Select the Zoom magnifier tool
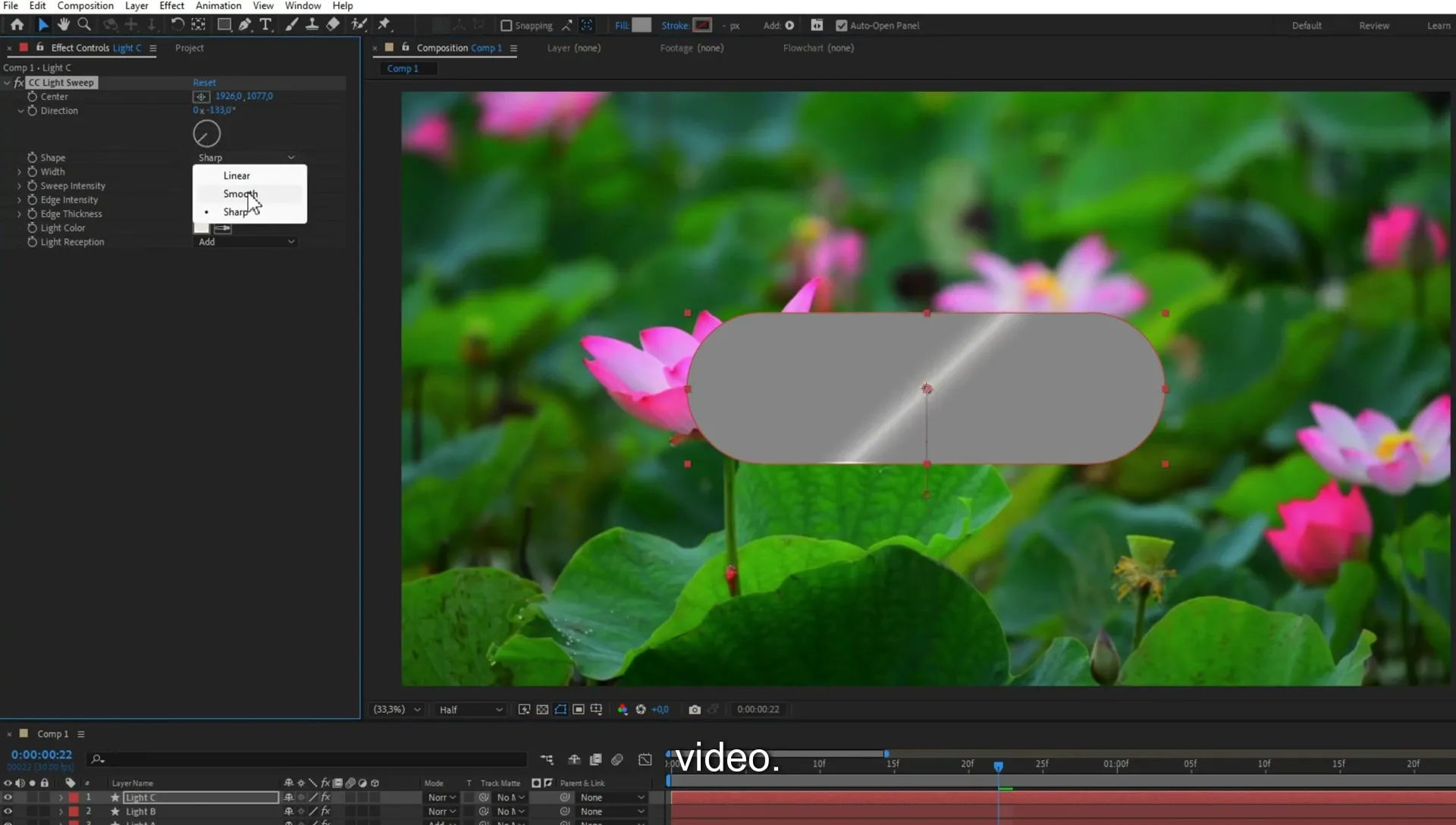Viewport: 1456px width, 825px height. tap(84, 25)
